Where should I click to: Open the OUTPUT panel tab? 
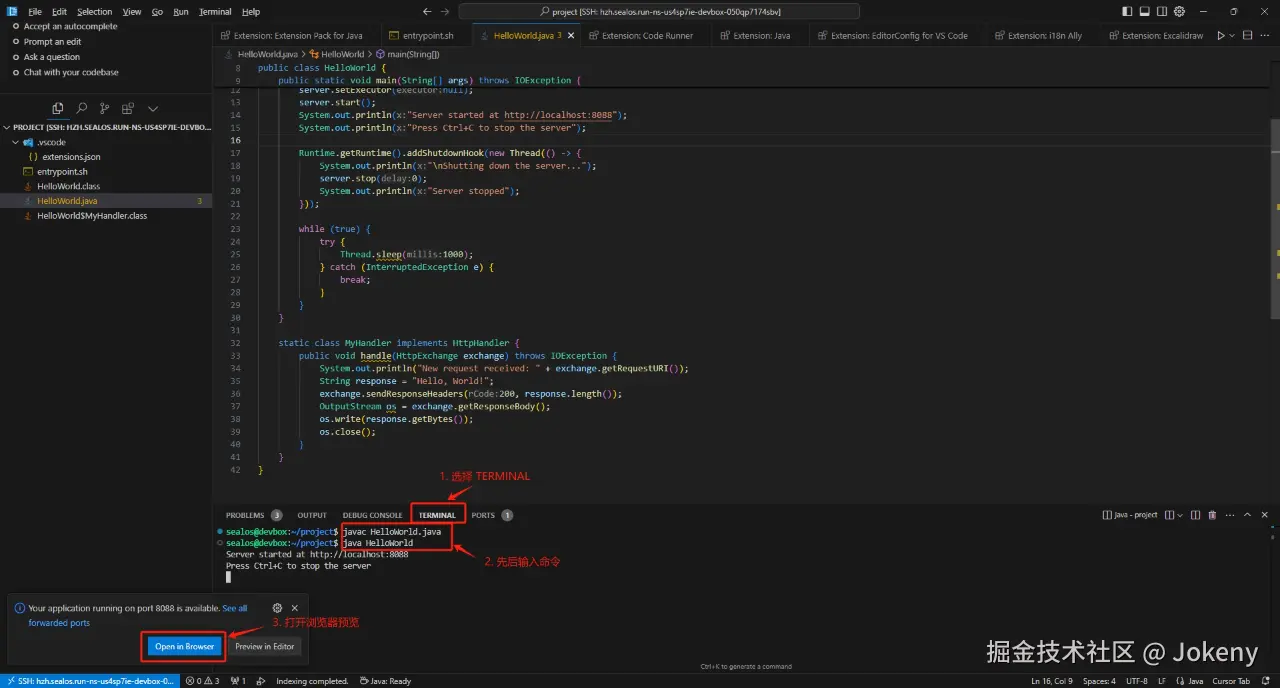coord(312,515)
